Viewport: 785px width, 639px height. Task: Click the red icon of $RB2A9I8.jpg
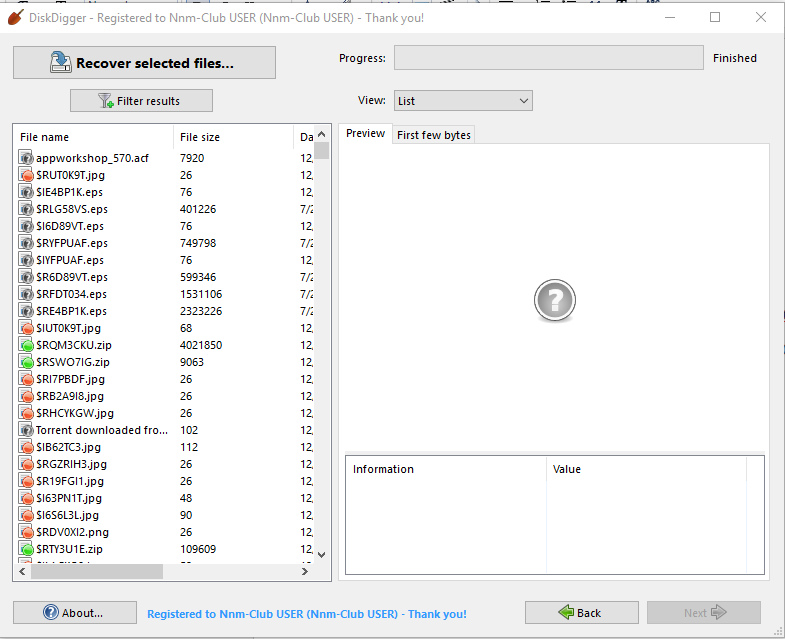pyautogui.click(x=26, y=396)
